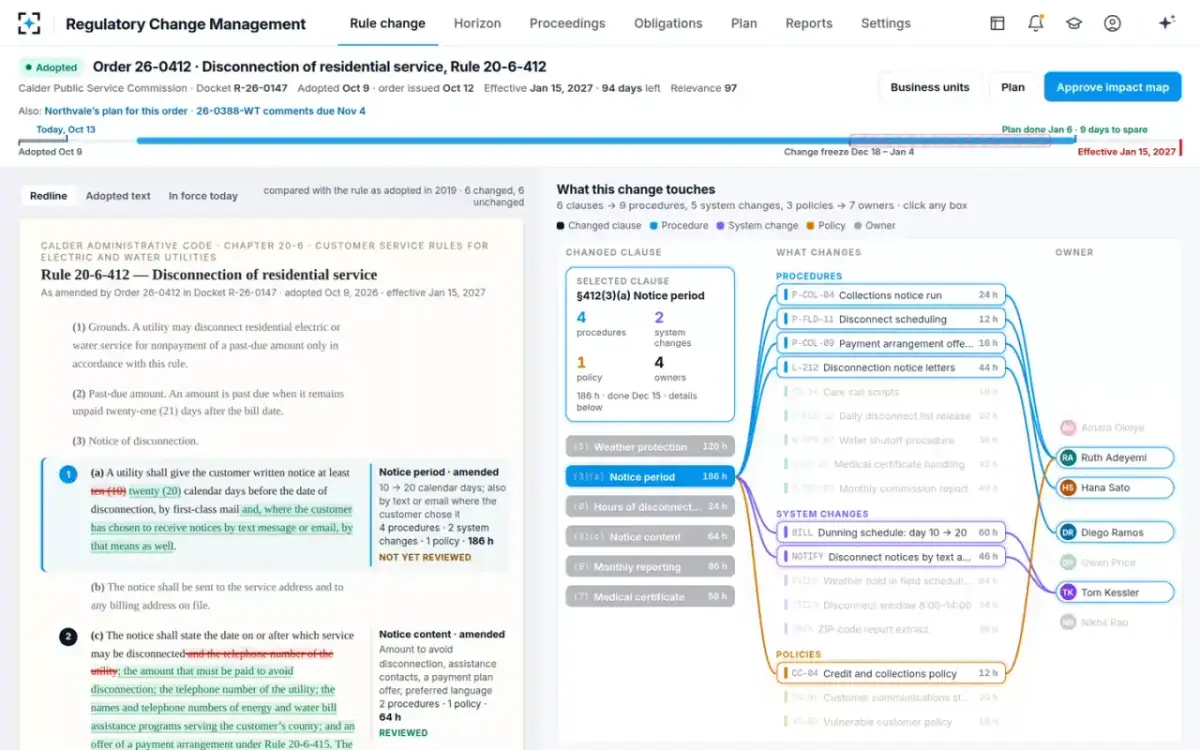This screenshot has height=750, width=1200.
Task: Click the app logo icon
Action: 29,23
